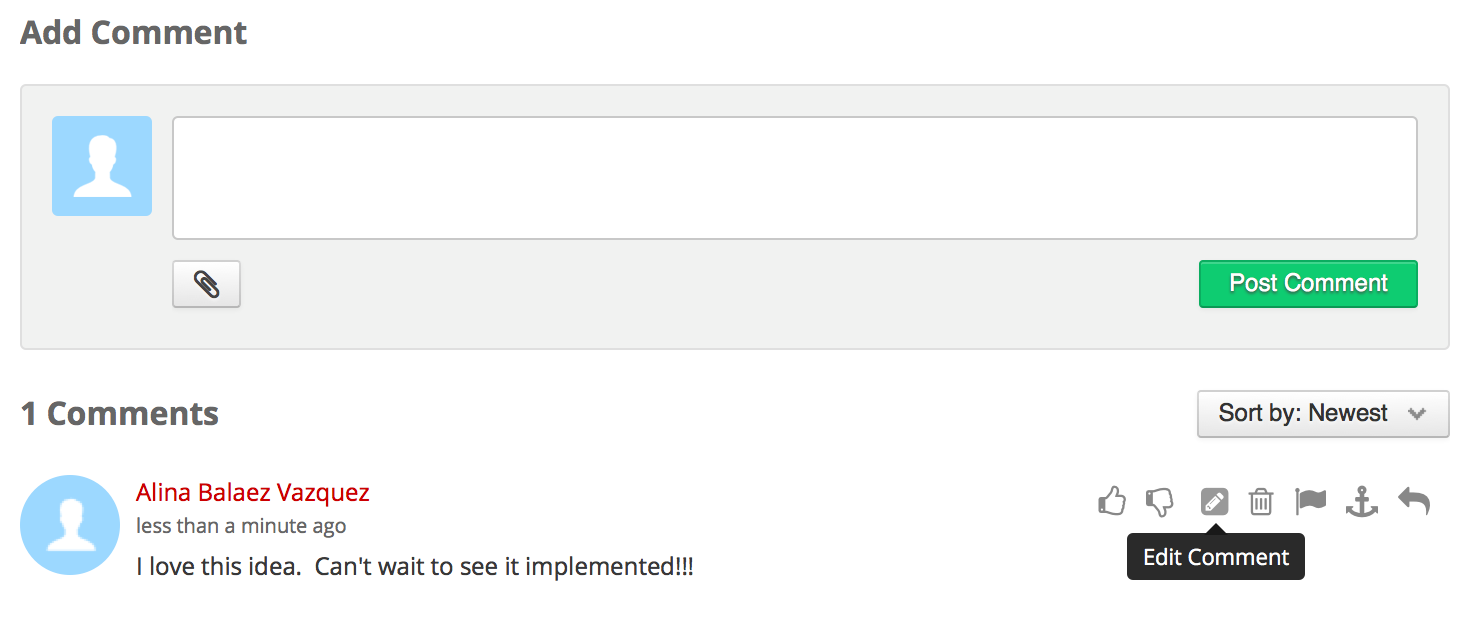
Task: Dislike the comment with thumbs down icon
Action: (1160, 502)
